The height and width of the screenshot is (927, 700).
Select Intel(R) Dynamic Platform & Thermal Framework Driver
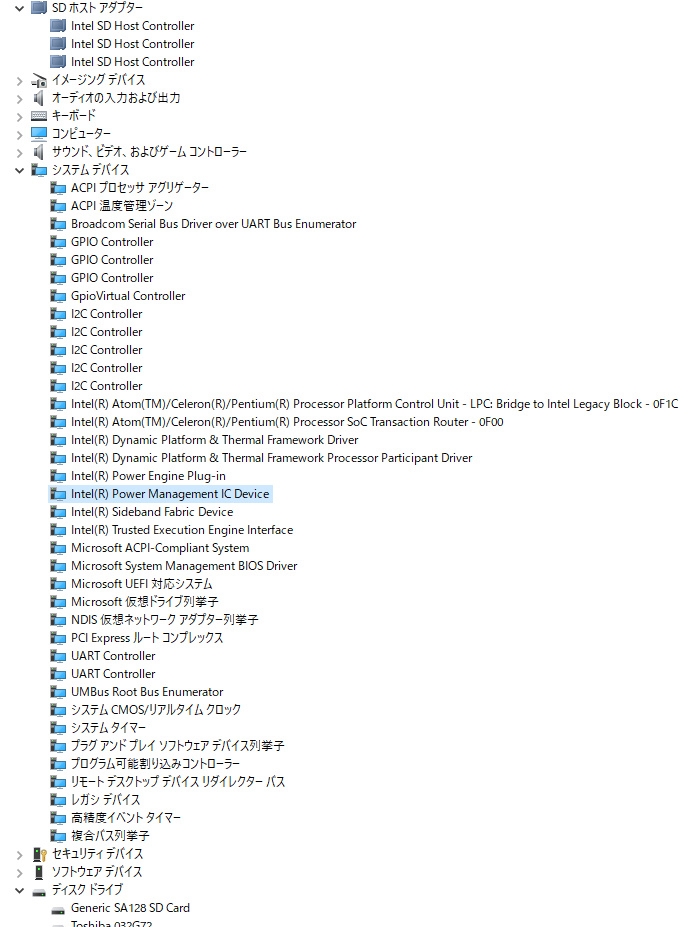pyautogui.click(x=214, y=440)
